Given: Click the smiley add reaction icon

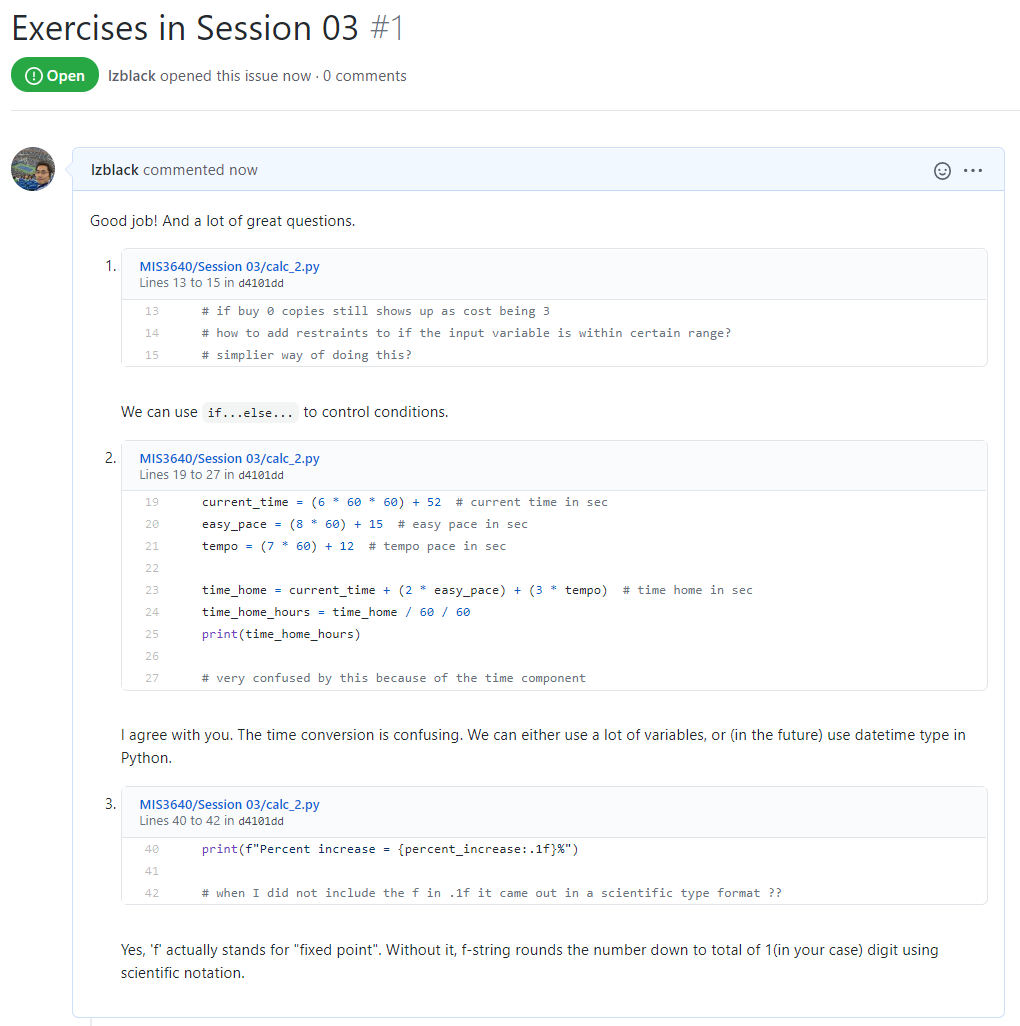Looking at the screenshot, I should click(941, 171).
